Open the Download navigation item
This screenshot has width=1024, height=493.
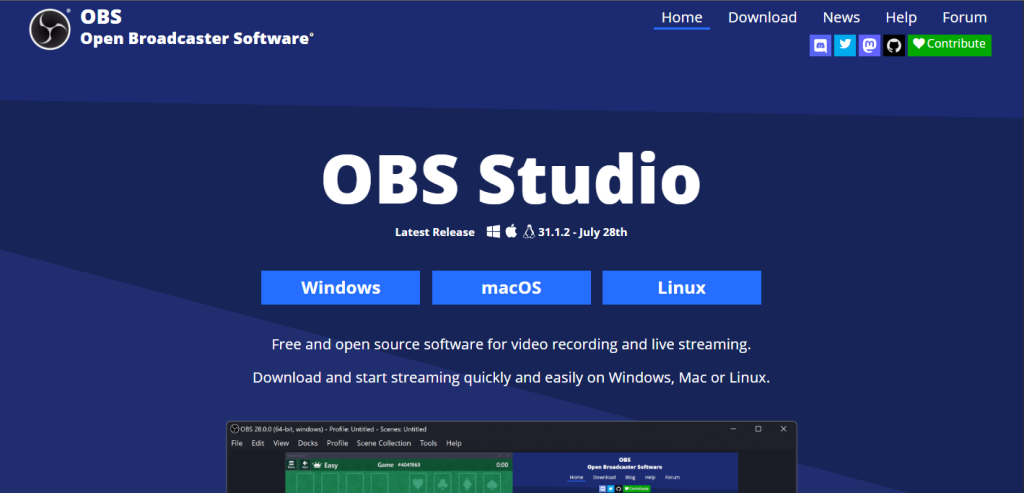[762, 17]
